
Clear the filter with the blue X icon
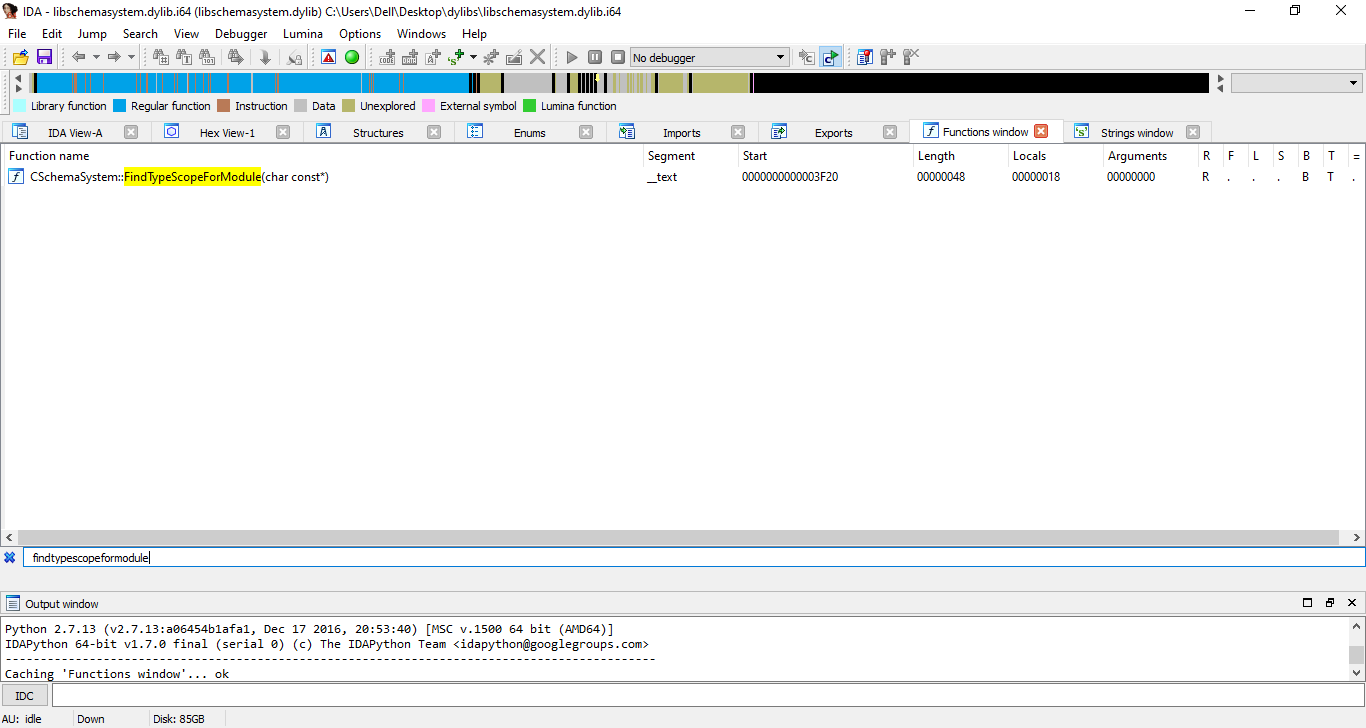tap(10, 557)
